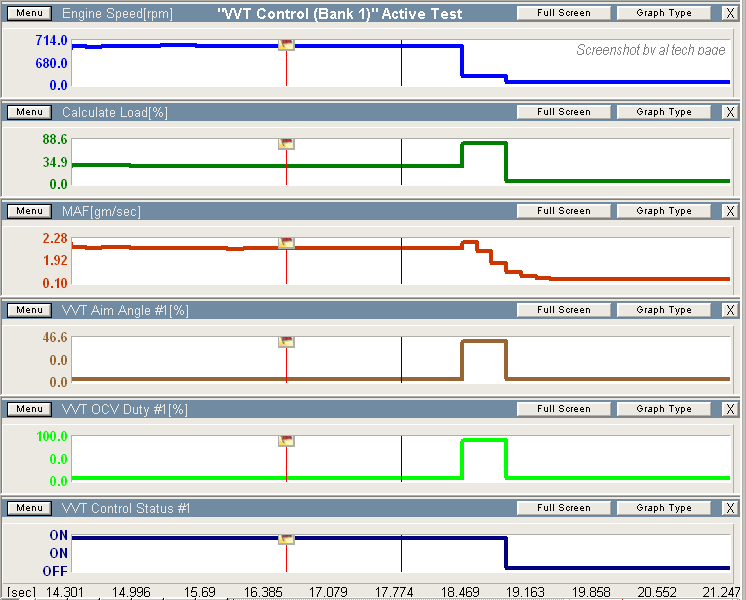Screen dimensions: 746x600
Task: Change Graph Type for VVT OCV Duty
Action: [x=664, y=409]
